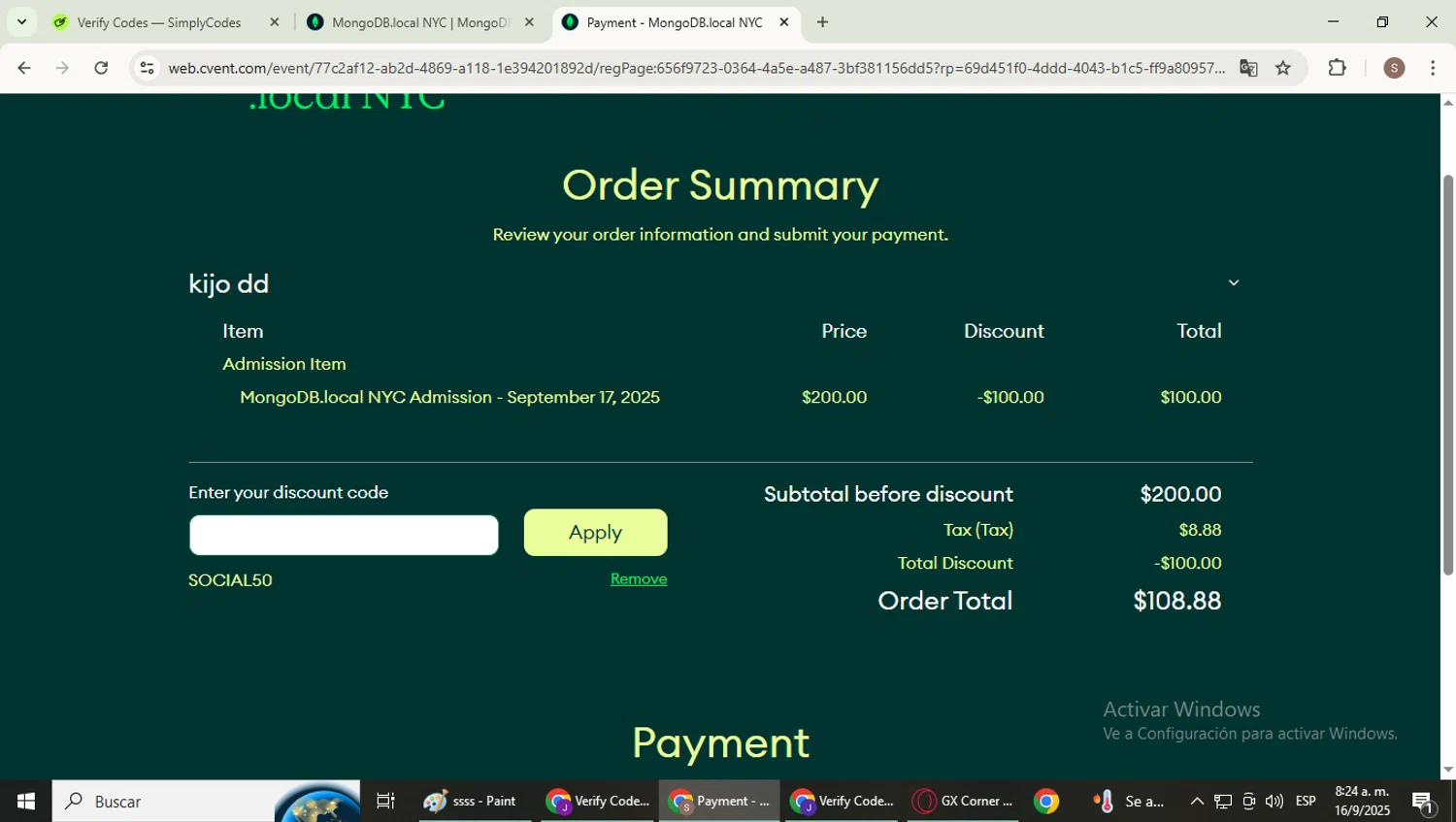Click the ESP language indicator

1306,801
